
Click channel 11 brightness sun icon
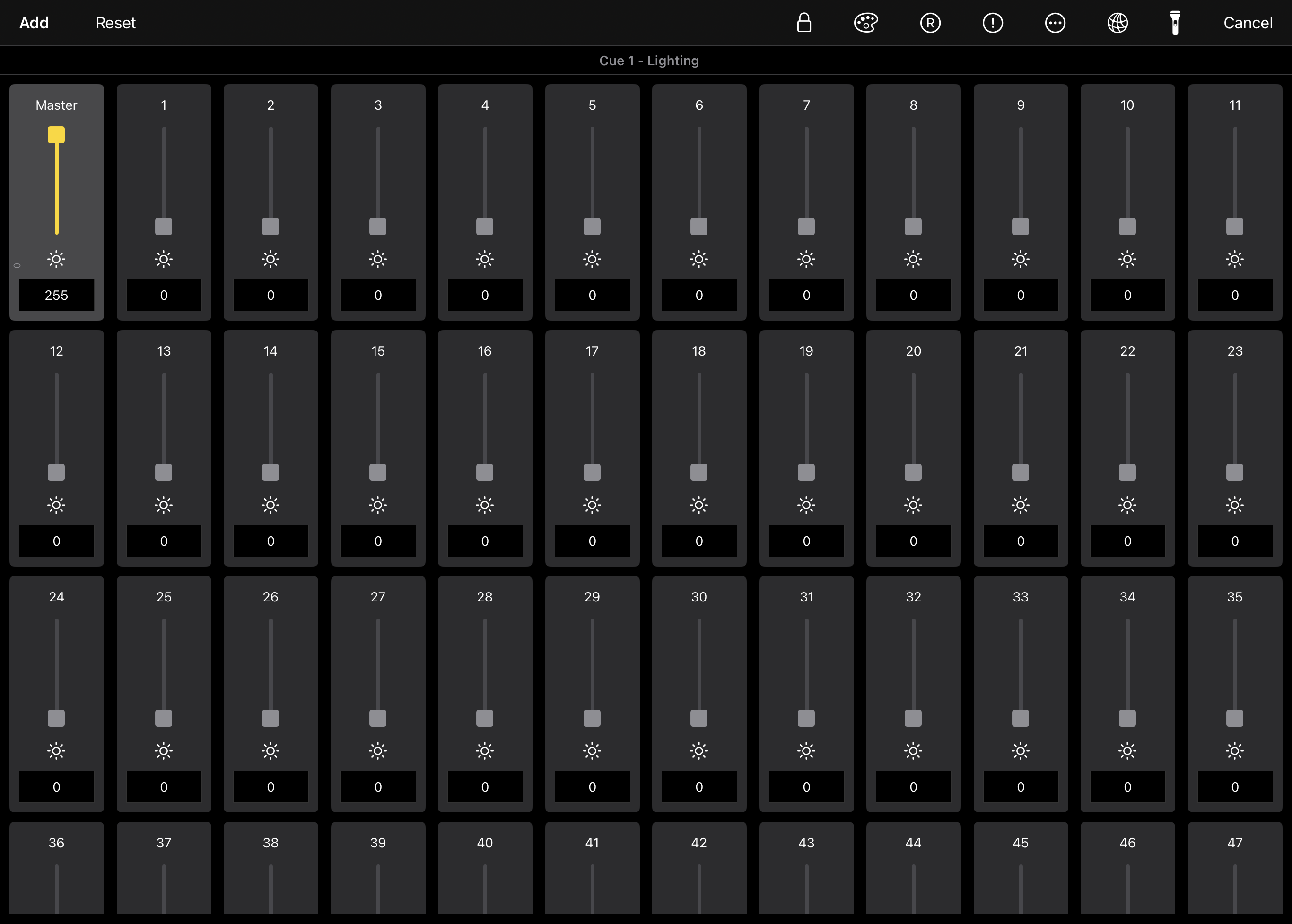click(1234, 260)
